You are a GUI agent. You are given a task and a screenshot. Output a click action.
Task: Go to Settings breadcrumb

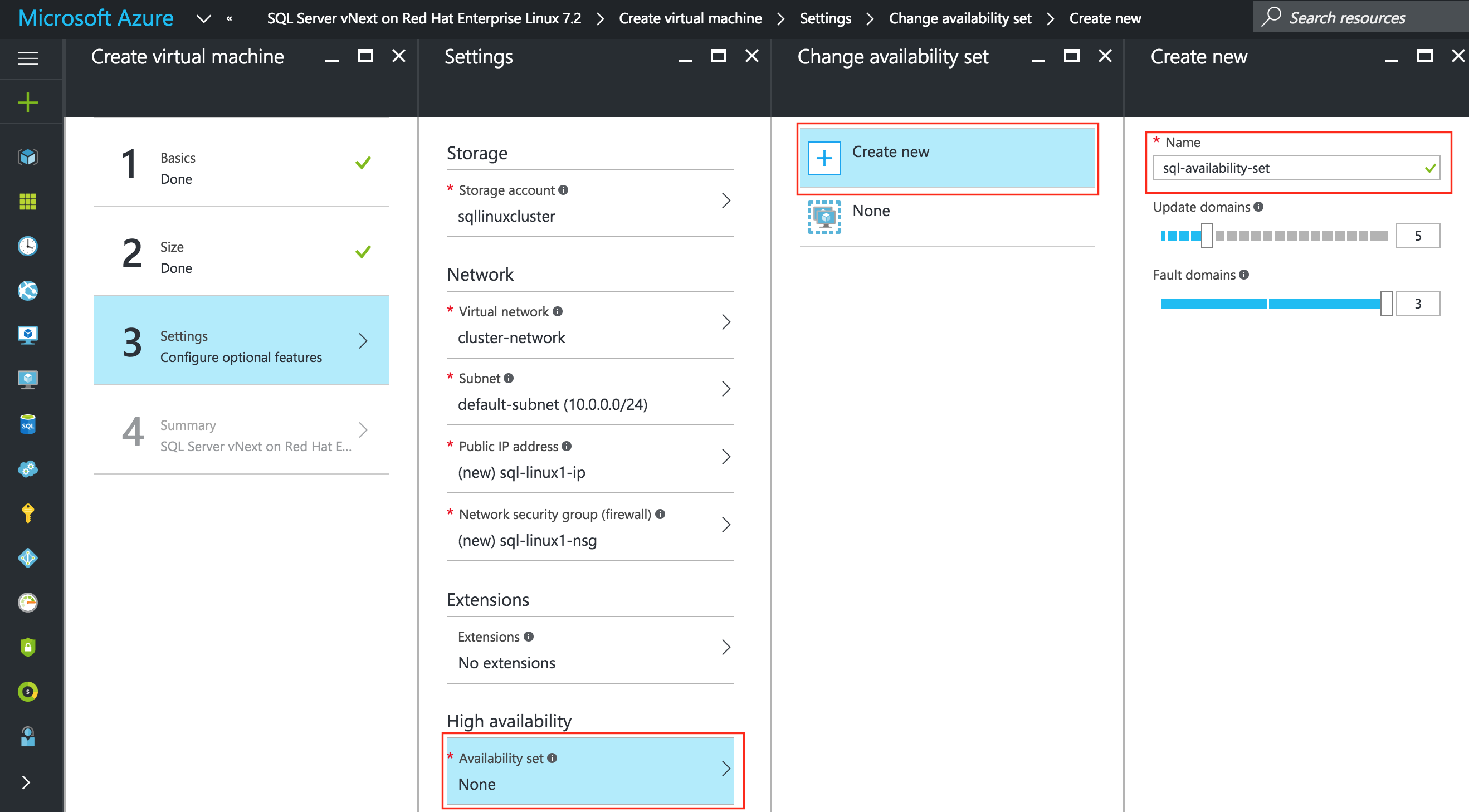click(825, 18)
